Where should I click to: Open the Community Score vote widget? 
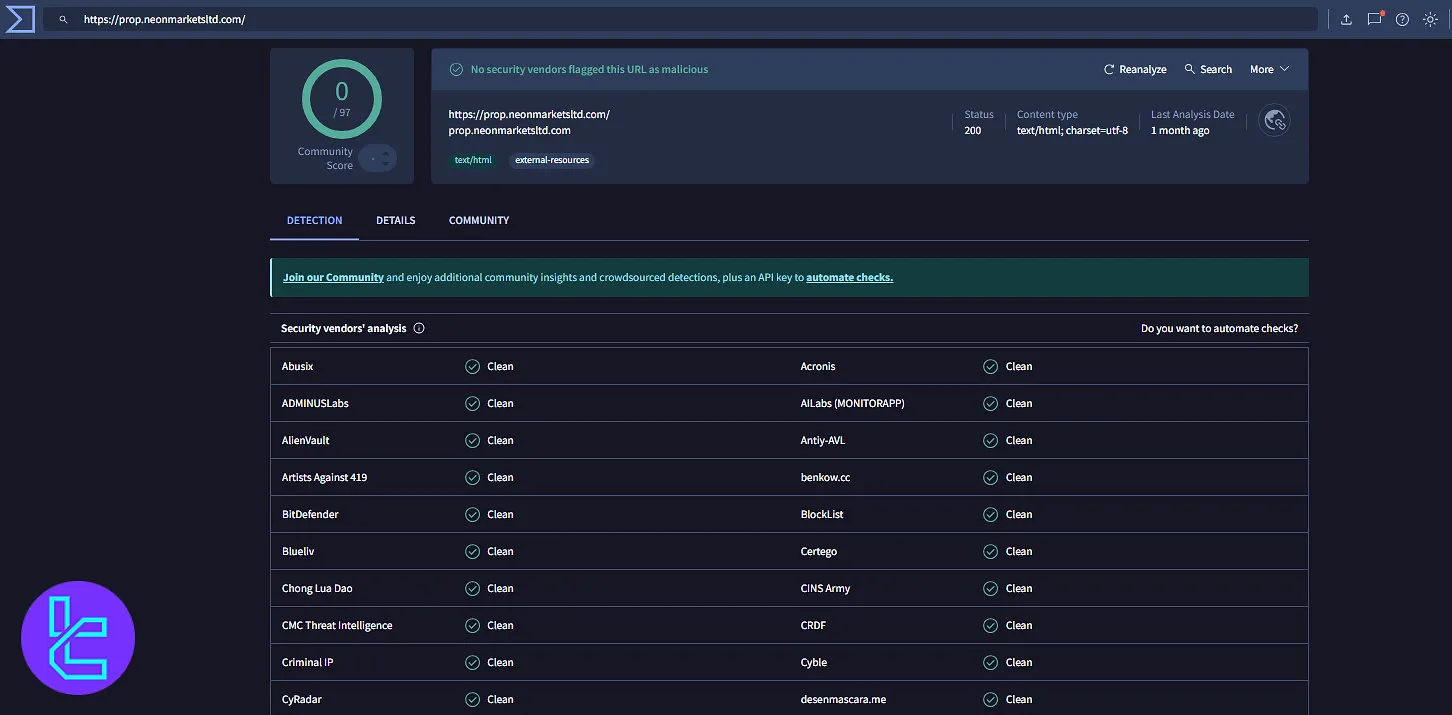pyautogui.click(x=376, y=157)
